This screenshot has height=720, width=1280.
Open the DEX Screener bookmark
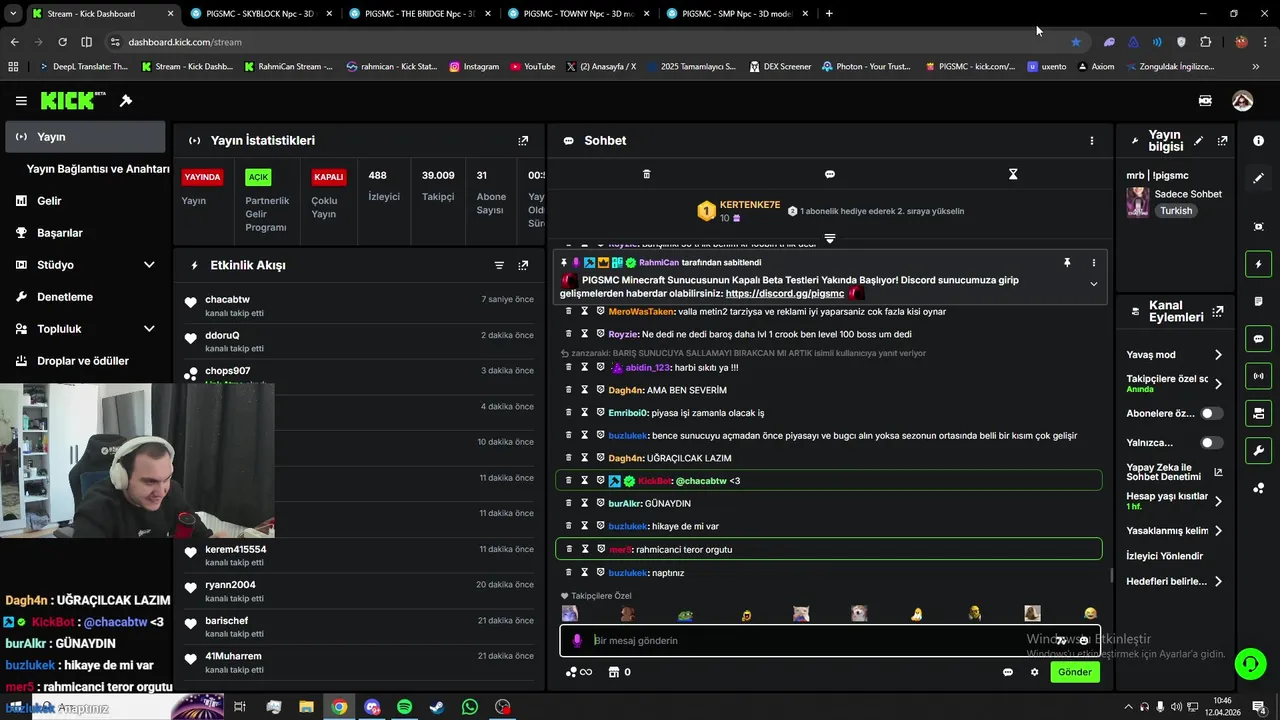coord(779,67)
